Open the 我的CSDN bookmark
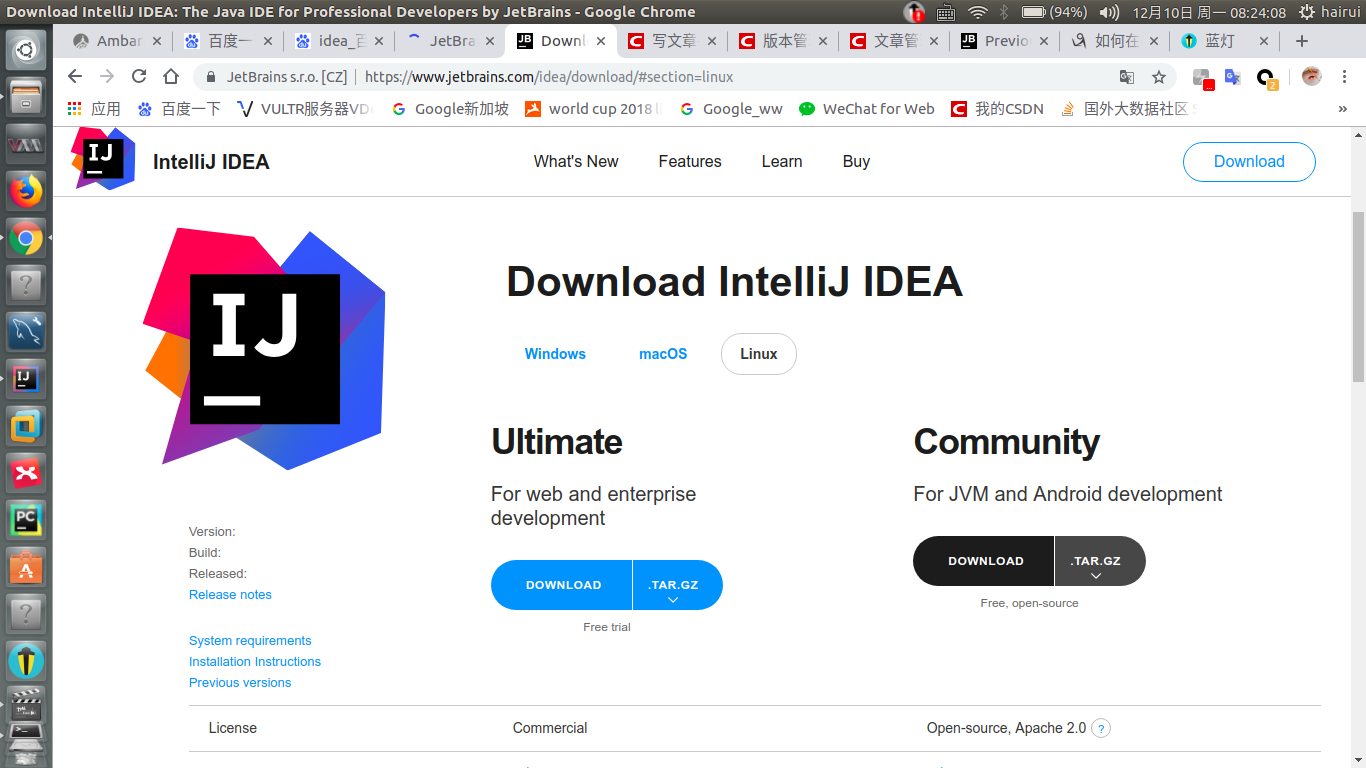Screen dimensions: 1366x768 coord(997,109)
